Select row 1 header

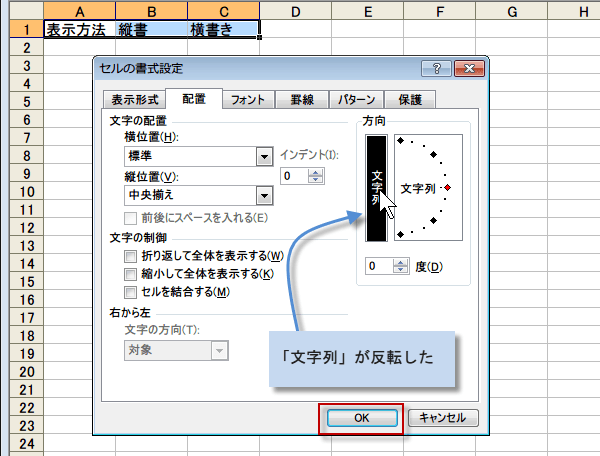26,29
